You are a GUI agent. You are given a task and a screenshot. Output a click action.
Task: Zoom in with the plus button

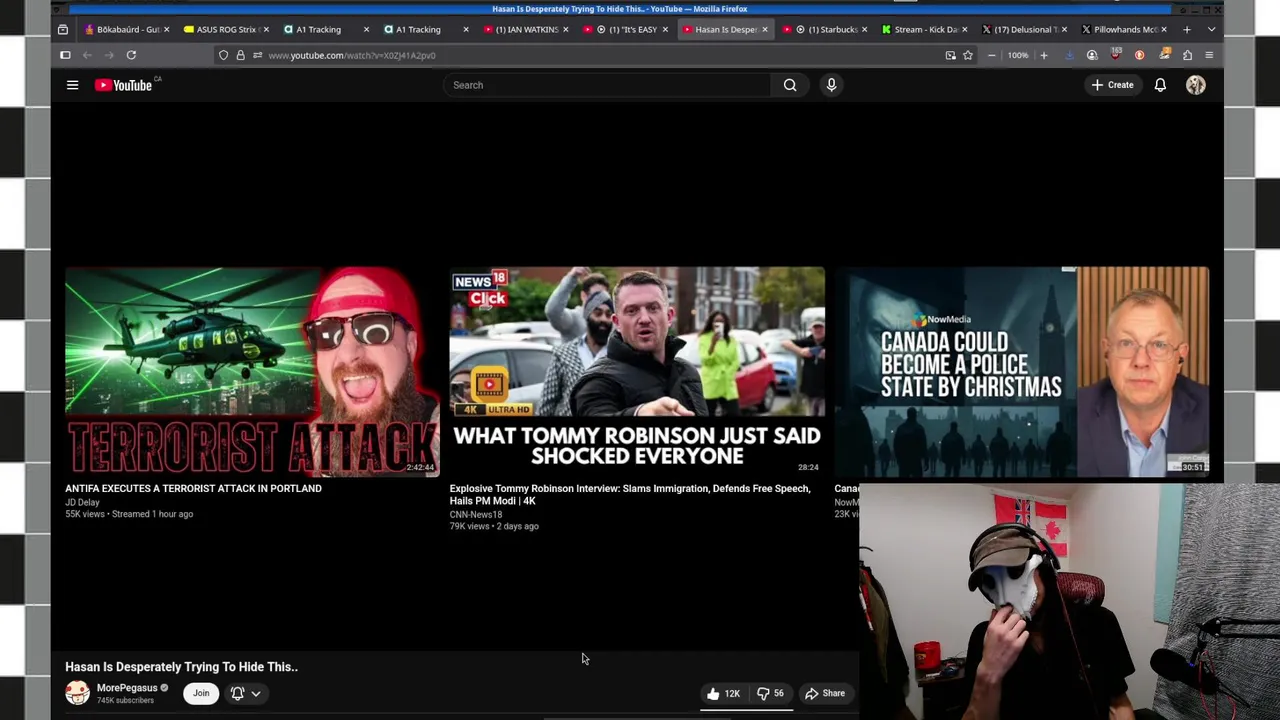pyautogui.click(x=1043, y=55)
